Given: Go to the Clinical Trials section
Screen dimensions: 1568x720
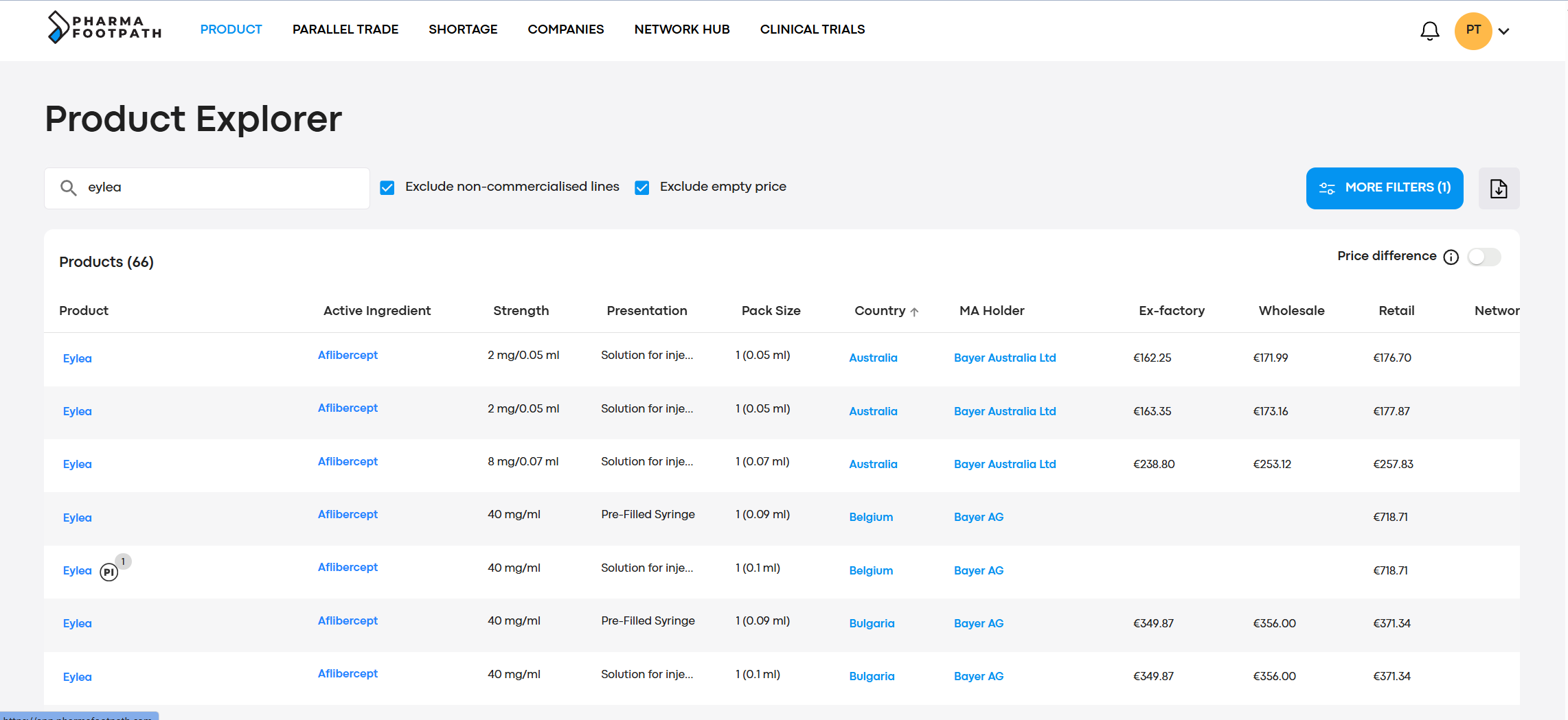Looking at the screenshot, I should tap(812, 30).
